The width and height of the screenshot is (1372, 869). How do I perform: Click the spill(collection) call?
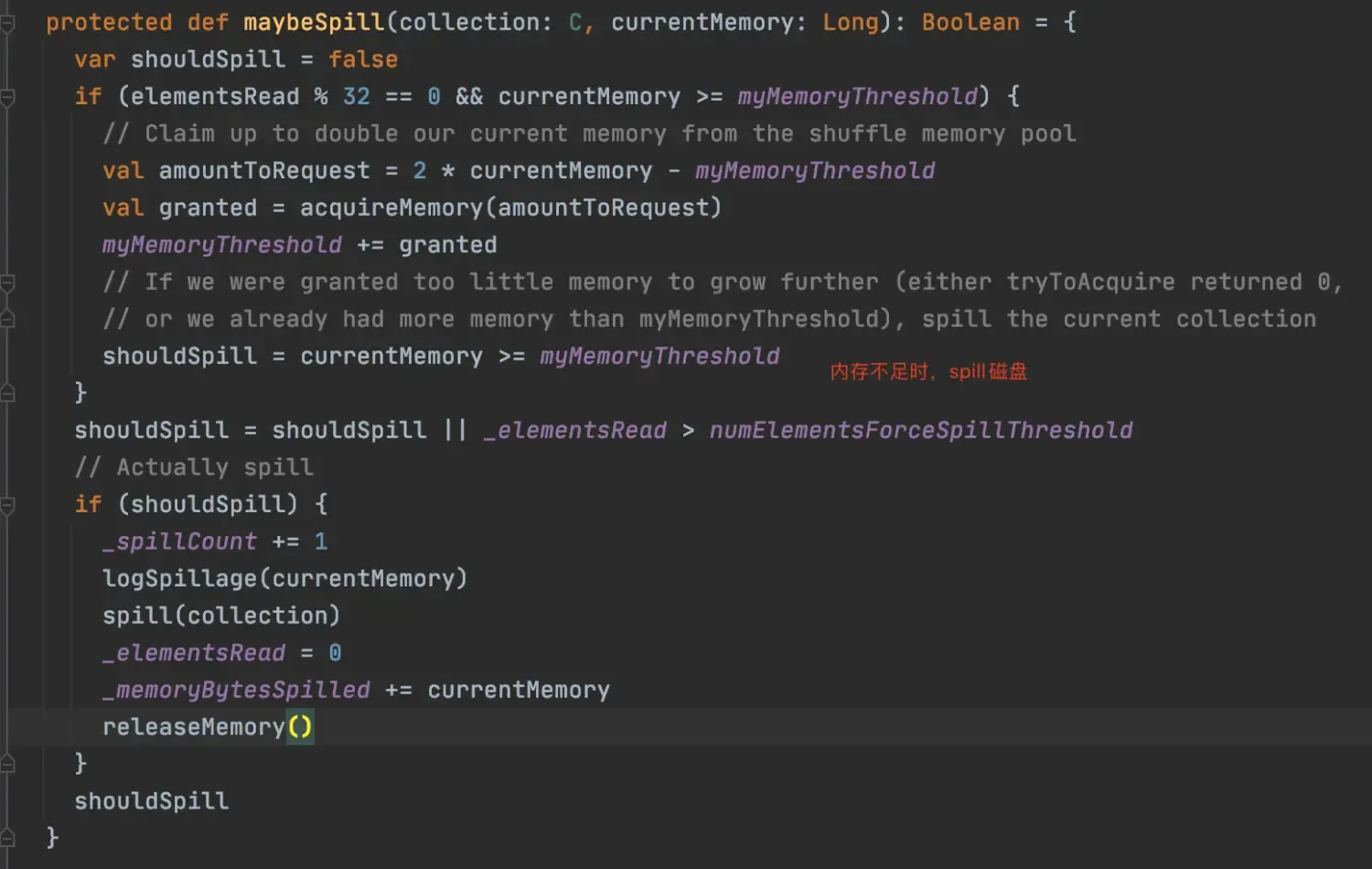tap(220, 616)
